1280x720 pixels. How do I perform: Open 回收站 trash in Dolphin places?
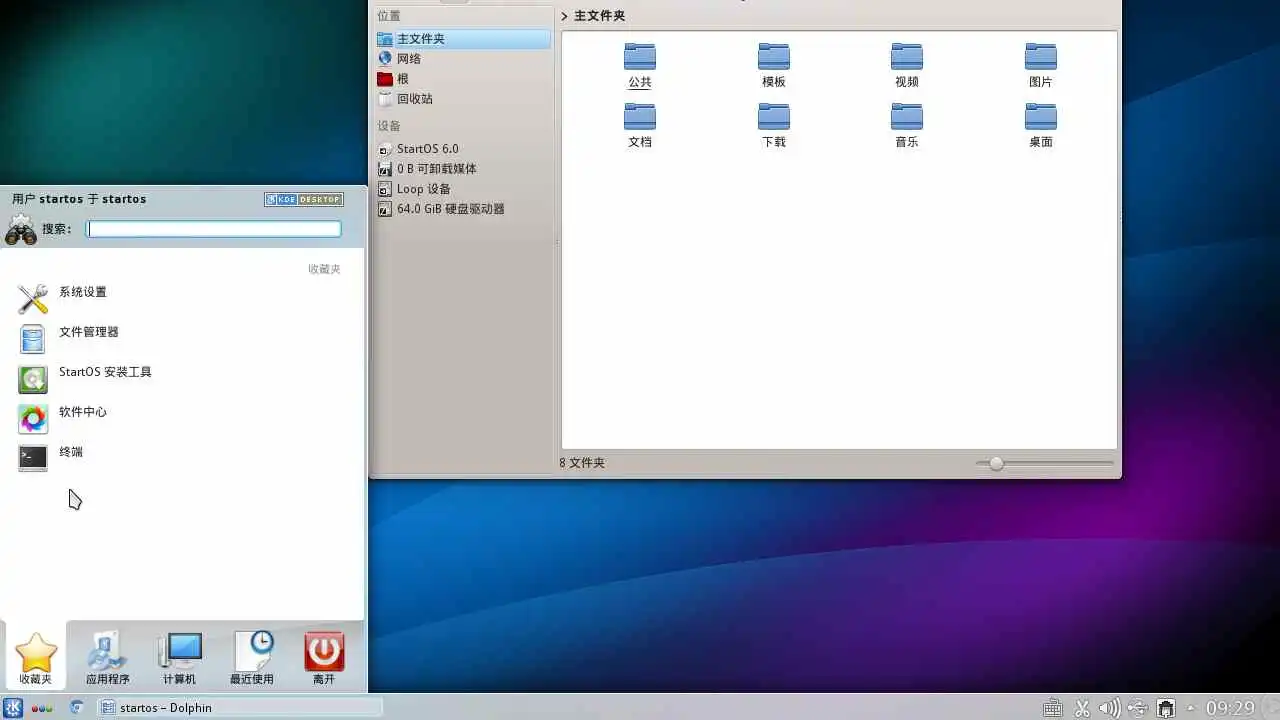[x=463, y=99]
